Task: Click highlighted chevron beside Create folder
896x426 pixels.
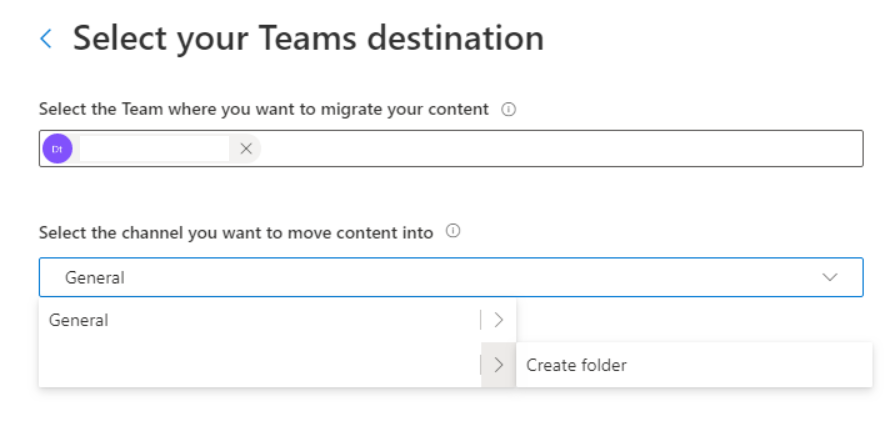Action: click(498, 365)
